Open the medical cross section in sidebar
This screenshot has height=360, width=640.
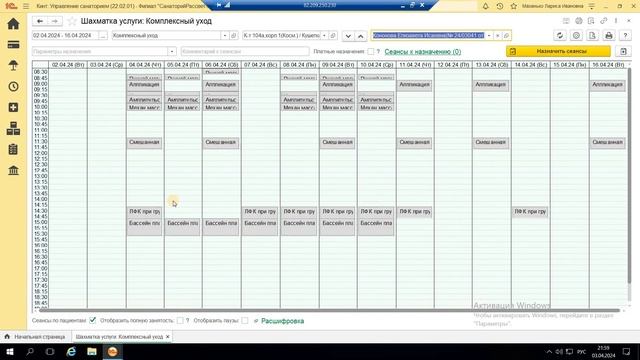pyautogui.click(x=13, y=107)
